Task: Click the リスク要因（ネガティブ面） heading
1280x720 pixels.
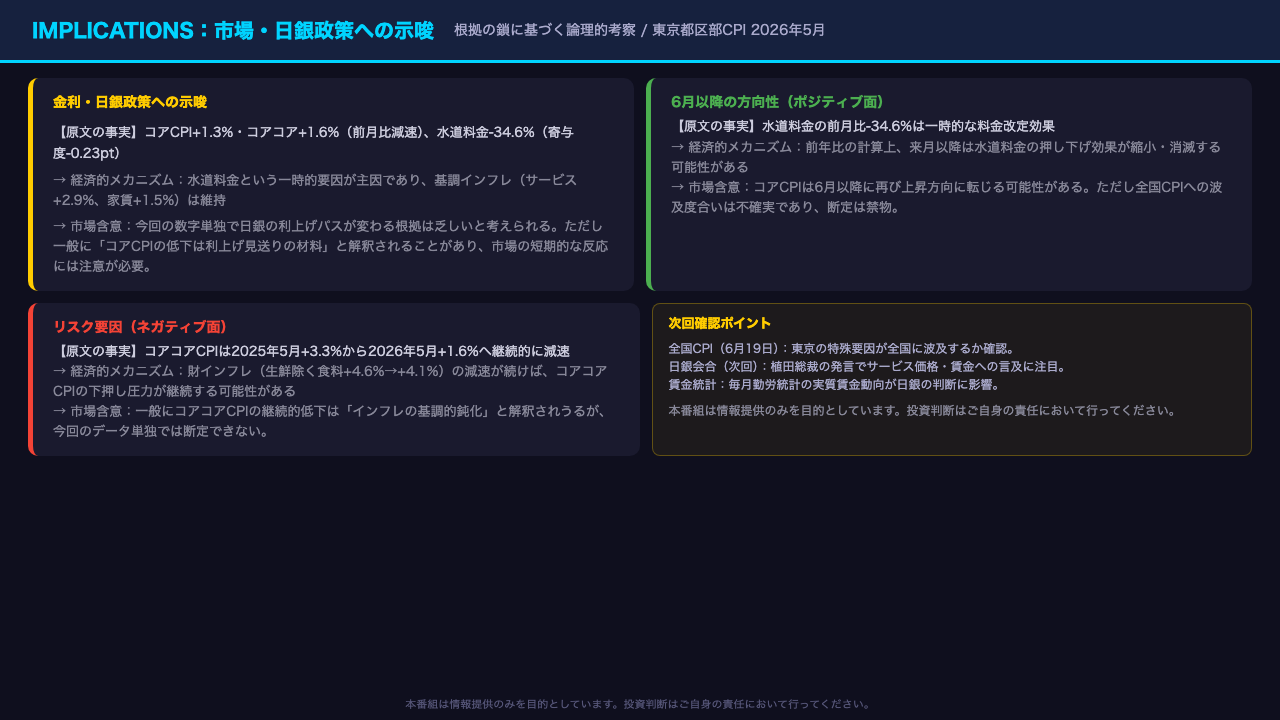Action: click(x=141, y=327)
